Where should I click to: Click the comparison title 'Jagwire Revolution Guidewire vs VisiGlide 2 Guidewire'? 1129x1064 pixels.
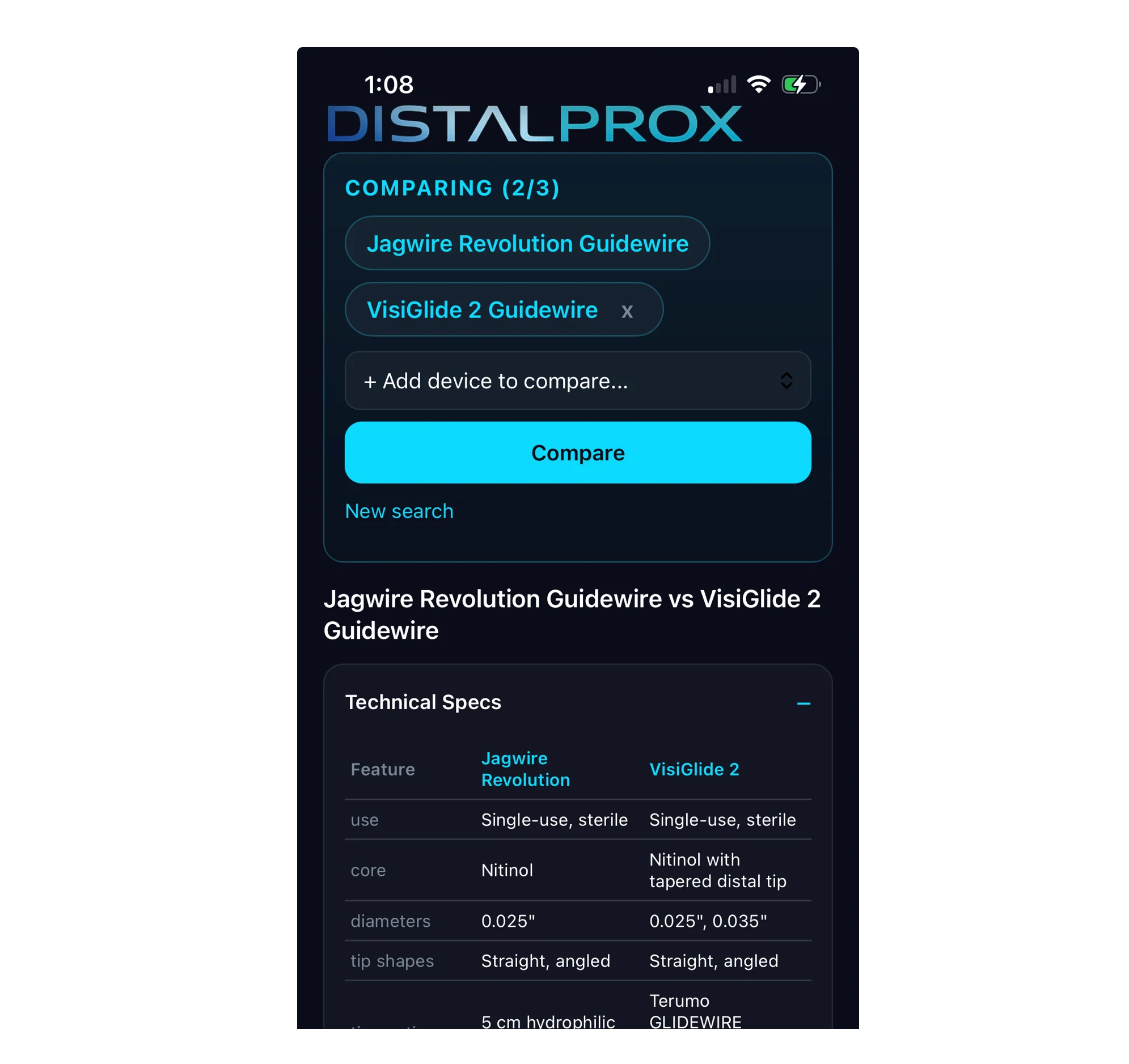572,614
